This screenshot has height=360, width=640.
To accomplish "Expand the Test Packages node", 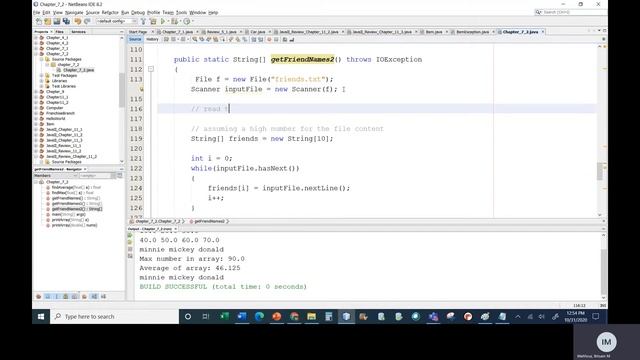I will 41,76.
